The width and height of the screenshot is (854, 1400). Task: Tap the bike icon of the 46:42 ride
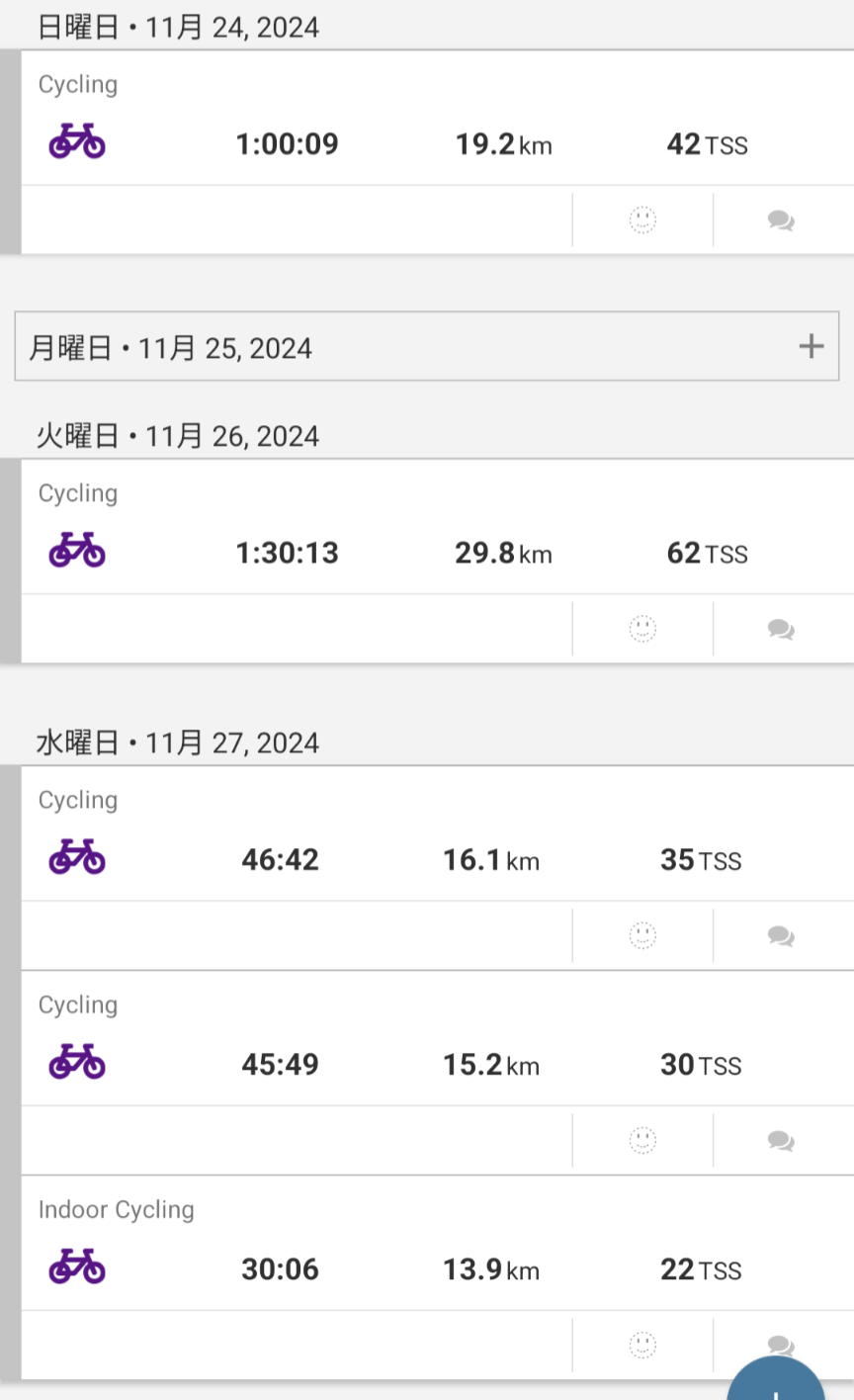point(77,857)
